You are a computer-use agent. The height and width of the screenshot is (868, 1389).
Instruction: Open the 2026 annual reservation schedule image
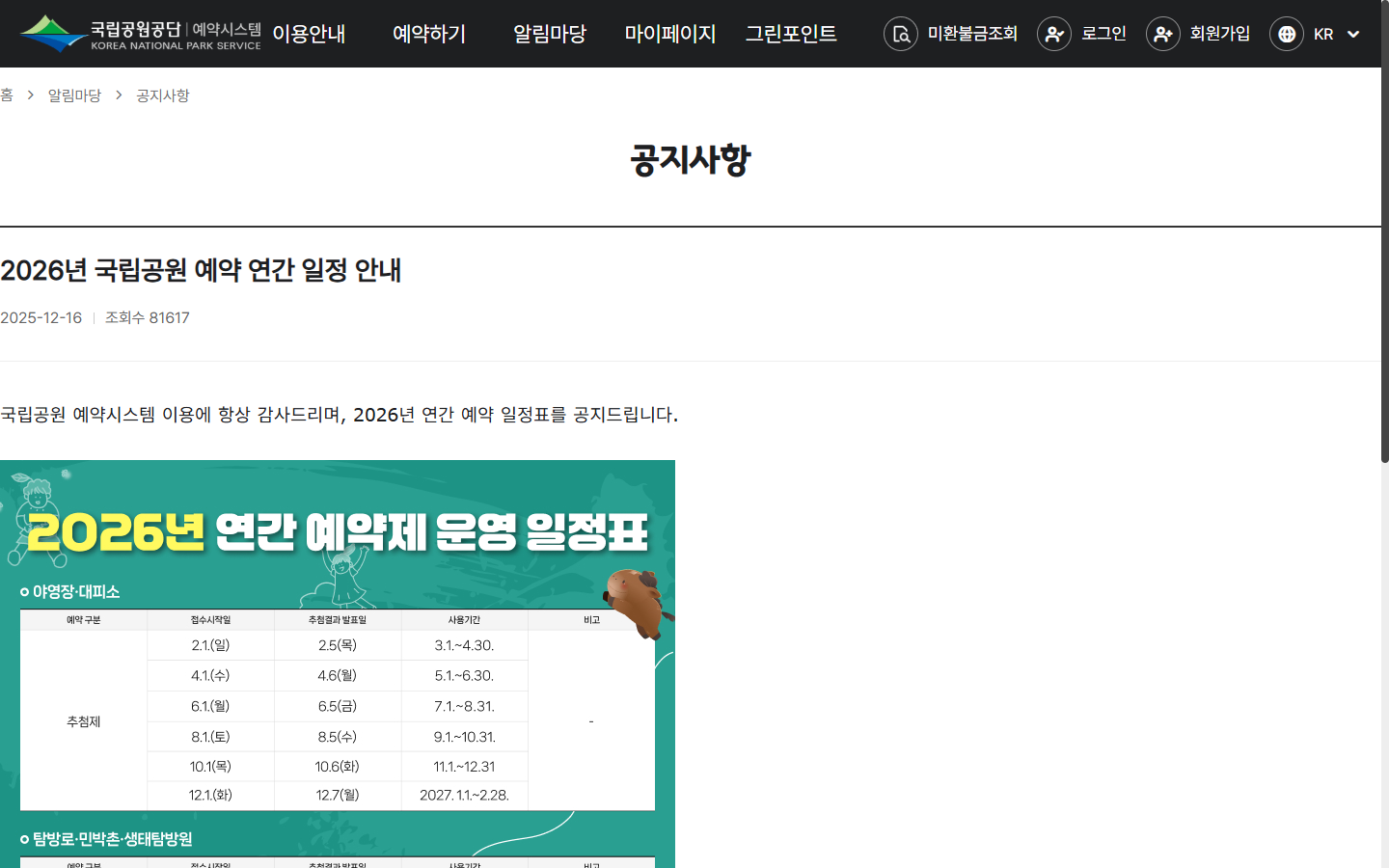[338, 664]
